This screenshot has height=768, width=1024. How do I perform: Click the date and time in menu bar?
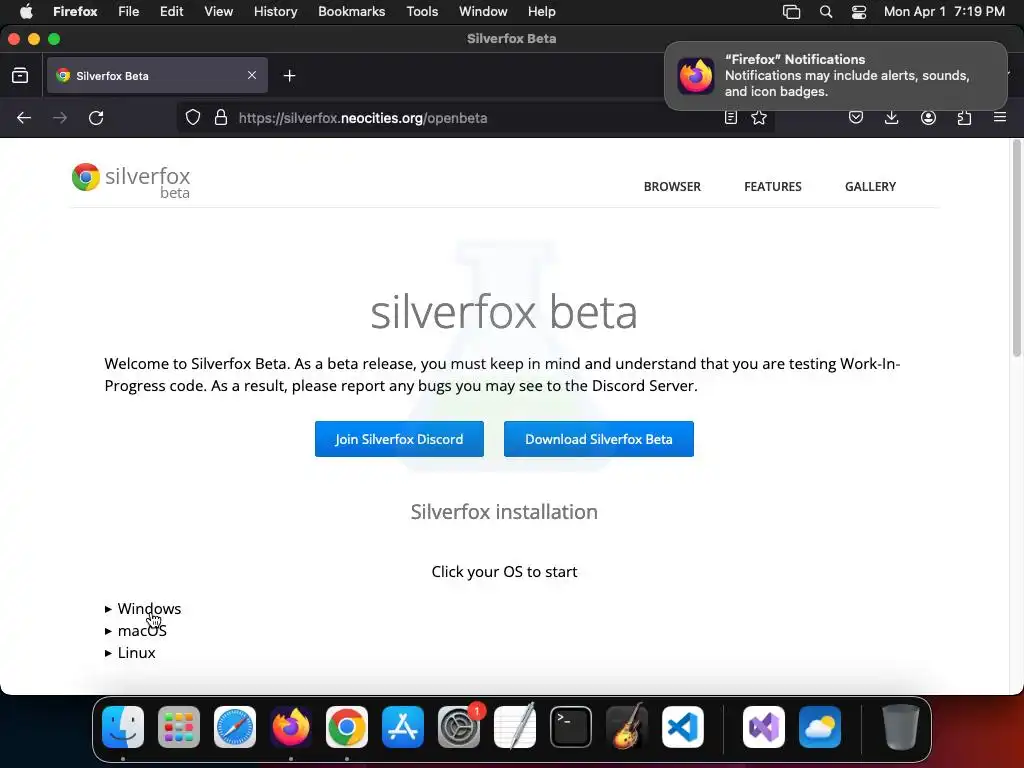pos(944,12)
